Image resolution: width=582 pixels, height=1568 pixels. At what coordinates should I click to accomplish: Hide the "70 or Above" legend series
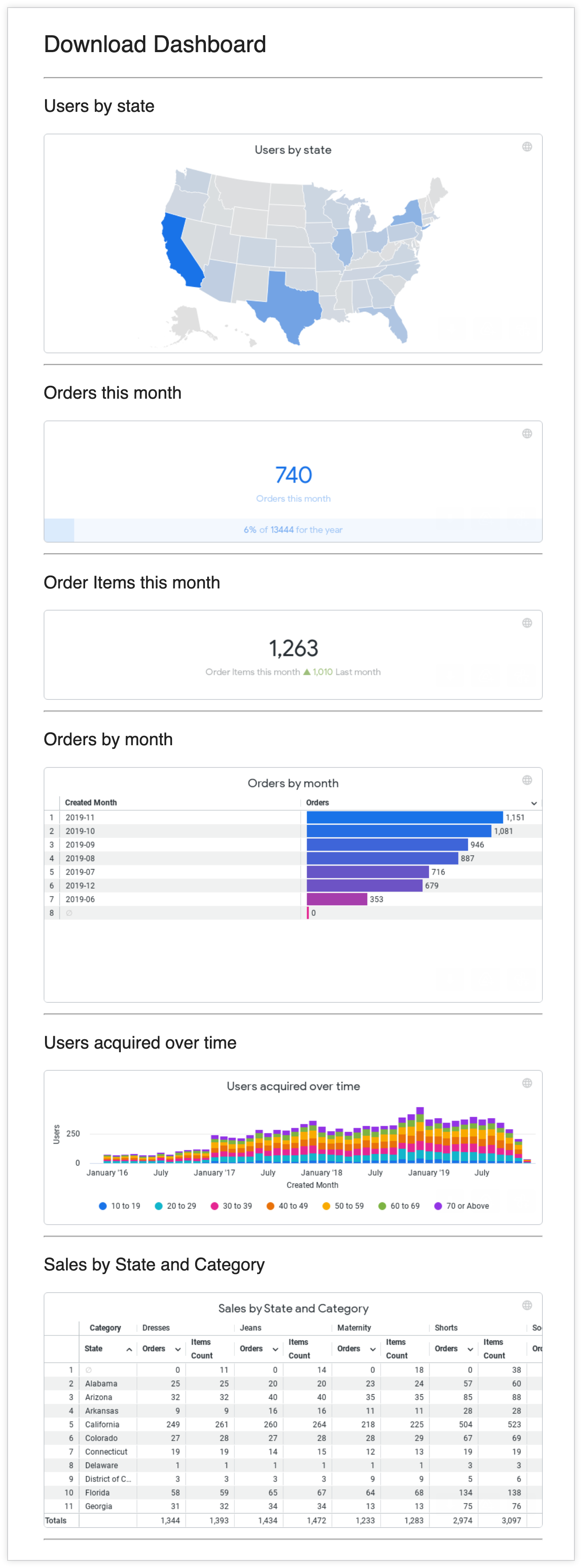click(462, 1206)
